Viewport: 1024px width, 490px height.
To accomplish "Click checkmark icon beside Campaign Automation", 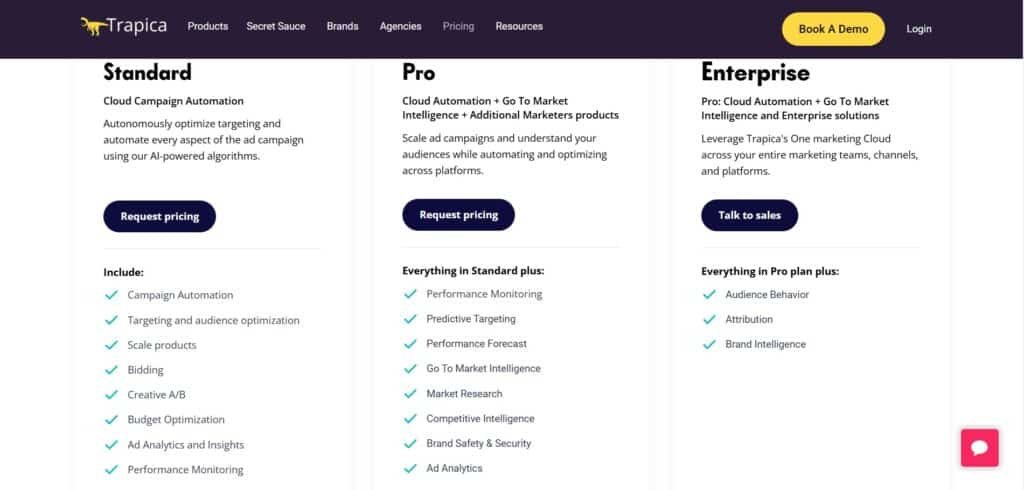I will (x=111, y=295).
